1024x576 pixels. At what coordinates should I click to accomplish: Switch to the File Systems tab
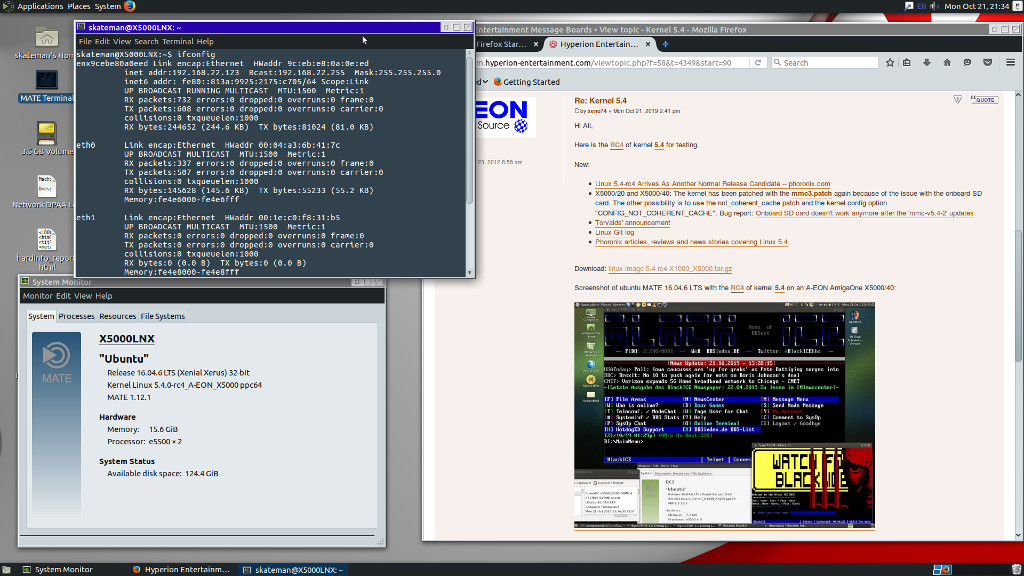point(163,316)
